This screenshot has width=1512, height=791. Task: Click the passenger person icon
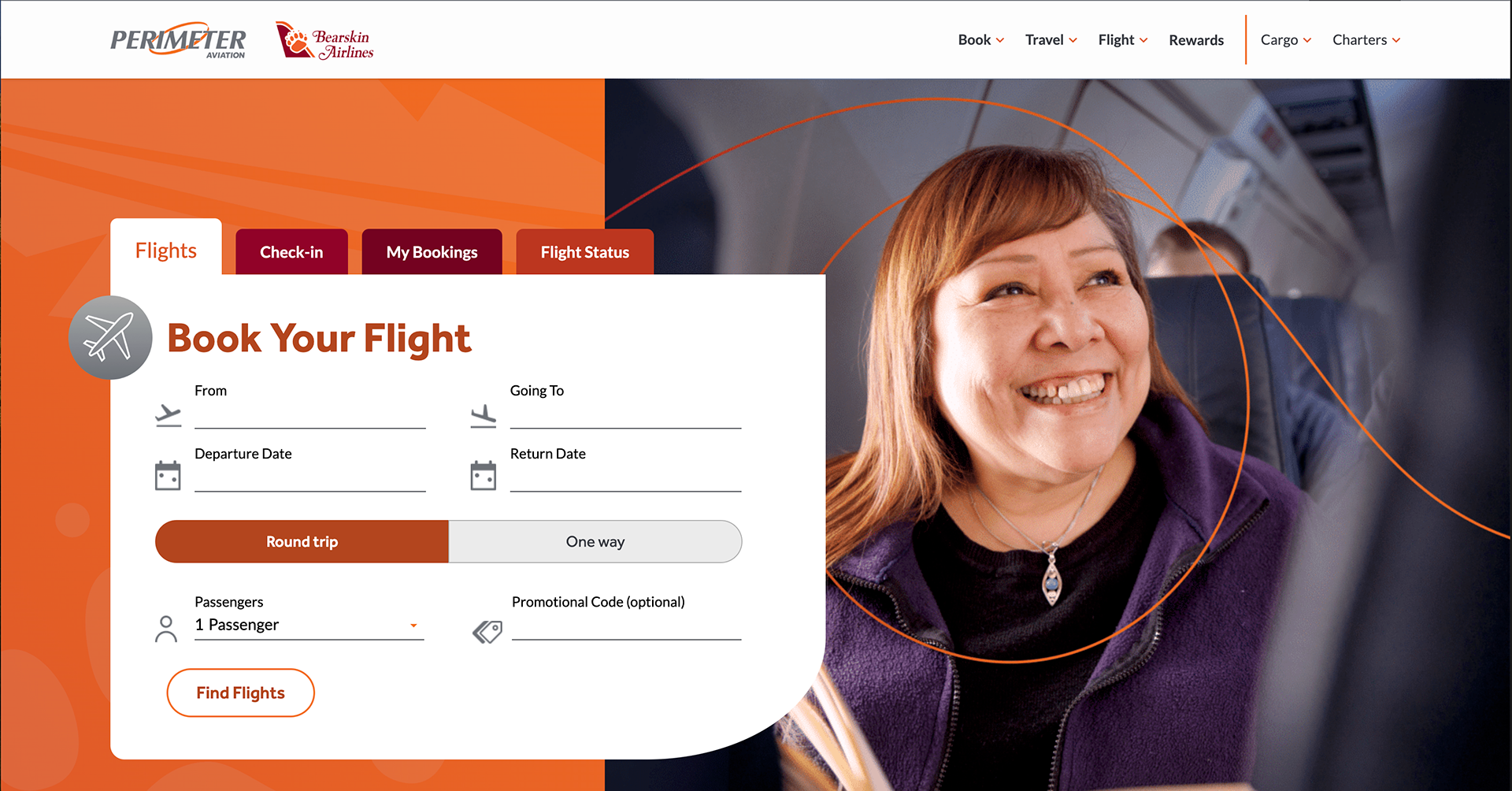click(x=166, y=629)
